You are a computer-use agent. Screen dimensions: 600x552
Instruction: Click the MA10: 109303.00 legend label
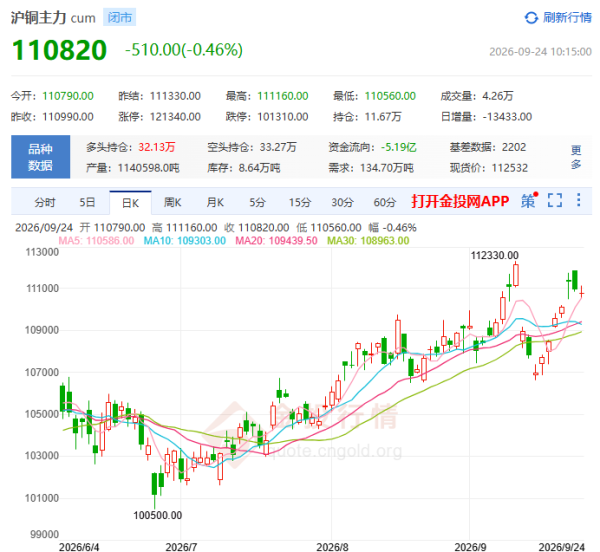[x=185, y=241]
